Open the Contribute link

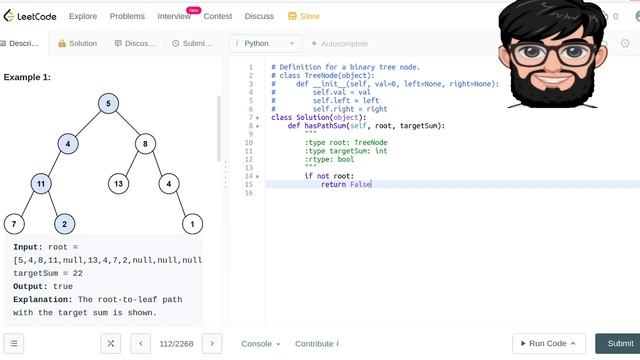317,344
